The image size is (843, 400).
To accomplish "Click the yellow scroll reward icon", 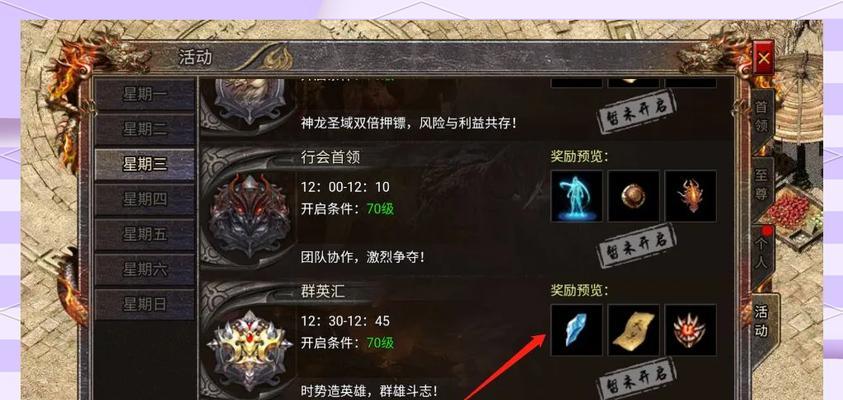I will click(x=633, y=330).
